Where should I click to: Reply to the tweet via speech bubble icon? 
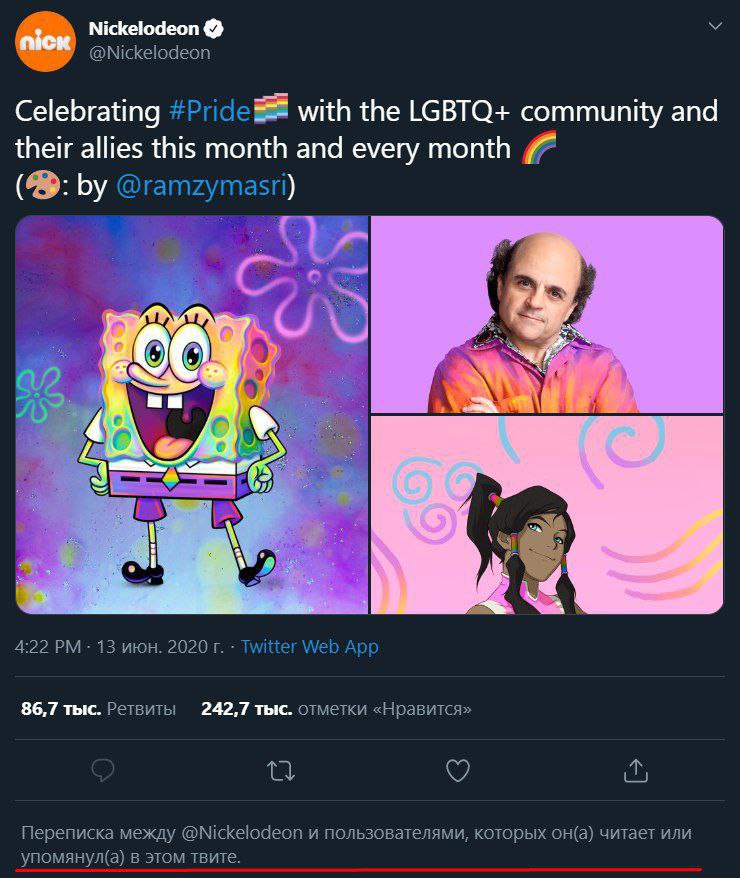tap(103, 770)
